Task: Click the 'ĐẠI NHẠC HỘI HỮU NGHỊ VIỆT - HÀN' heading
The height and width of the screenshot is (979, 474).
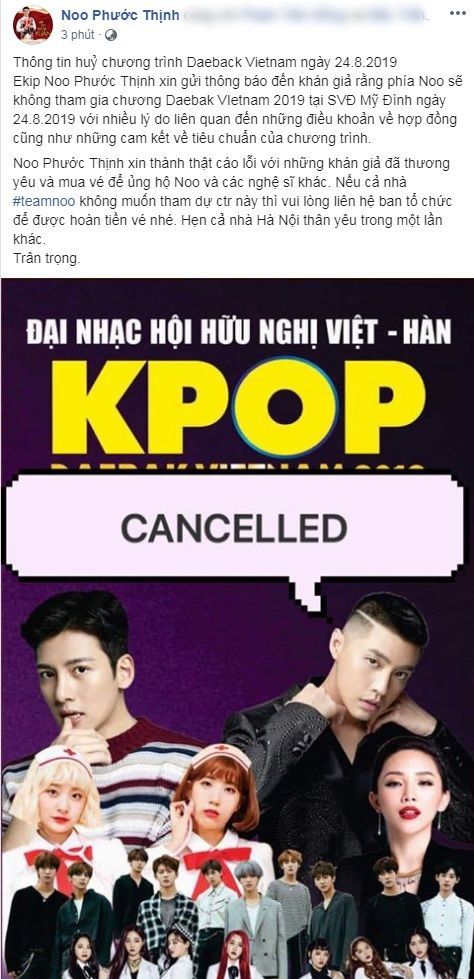Action: pyautogui.click(x=239, y=332)
